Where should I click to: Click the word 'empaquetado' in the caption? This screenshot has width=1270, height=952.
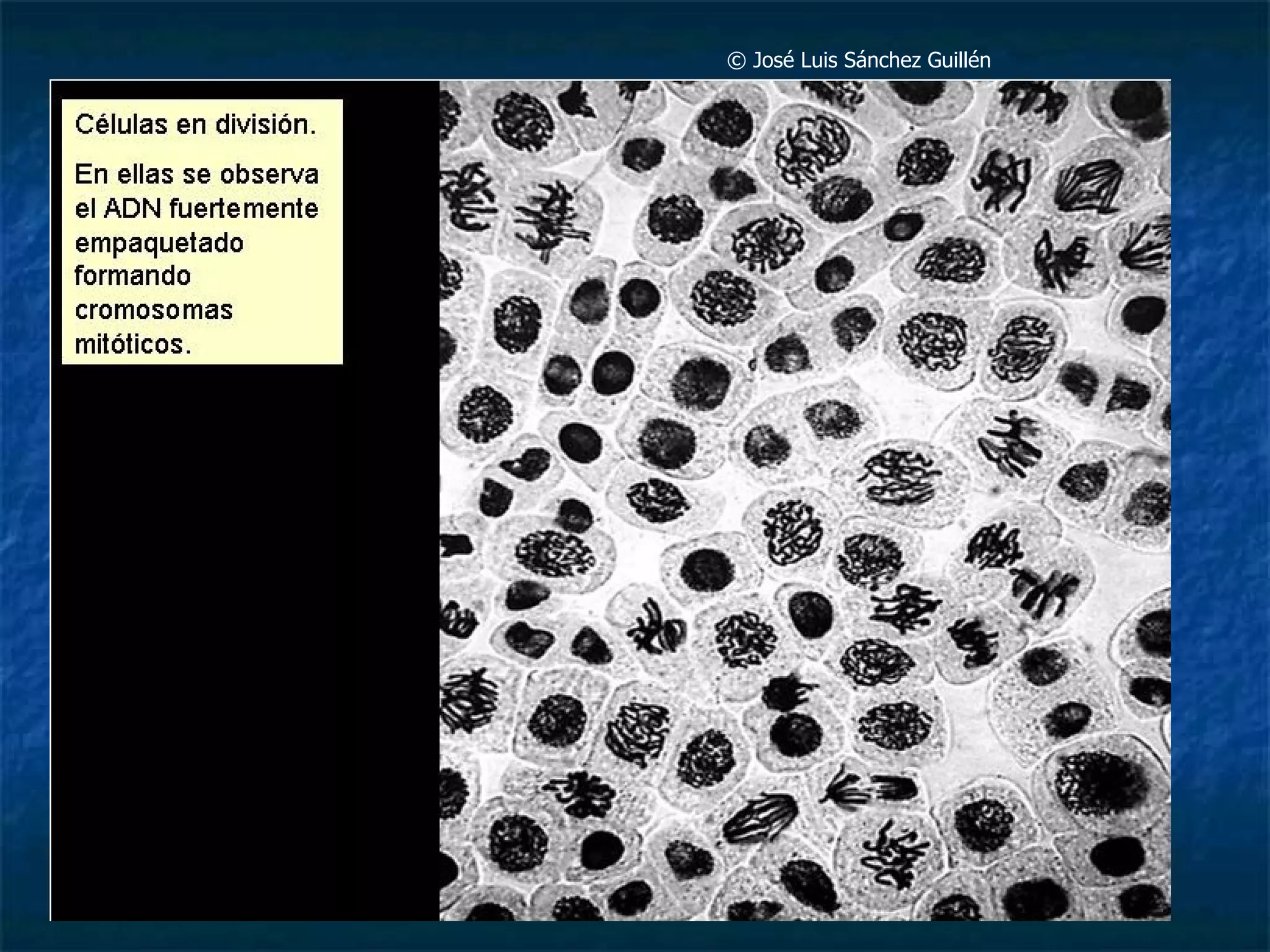[x=159, y=242]
